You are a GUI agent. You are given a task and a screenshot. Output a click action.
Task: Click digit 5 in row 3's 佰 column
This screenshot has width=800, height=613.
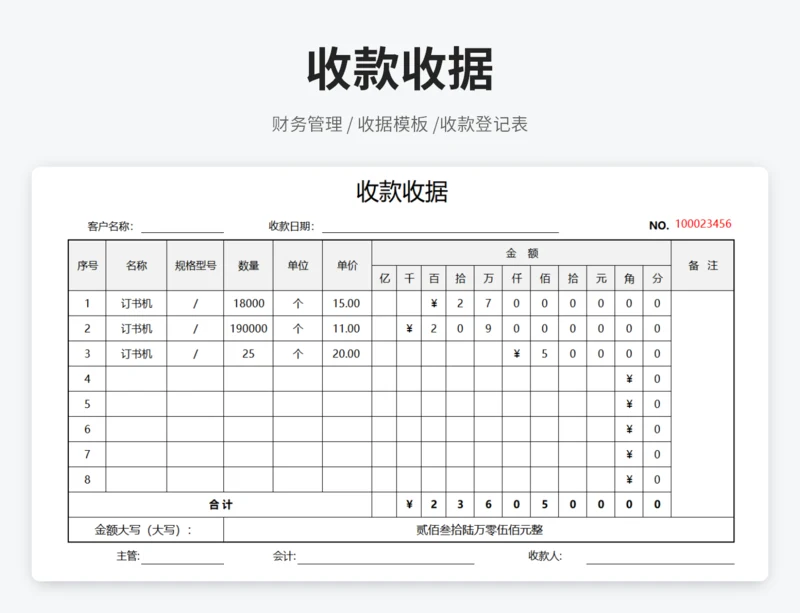click(x=544, y=354)
